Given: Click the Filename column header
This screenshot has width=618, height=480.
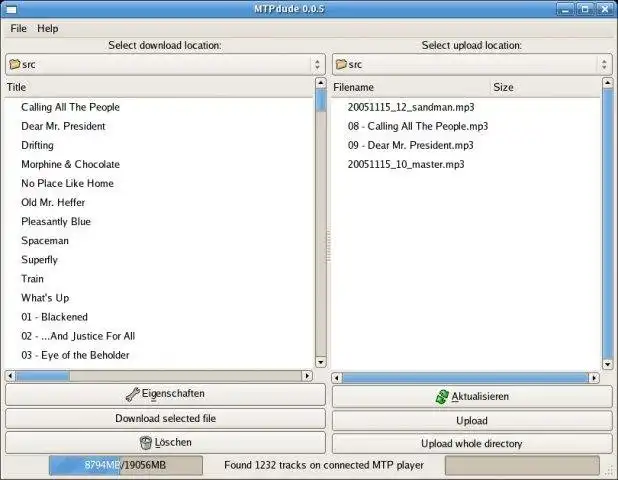Looking at the screenshot, I should [x=411, y=87].
